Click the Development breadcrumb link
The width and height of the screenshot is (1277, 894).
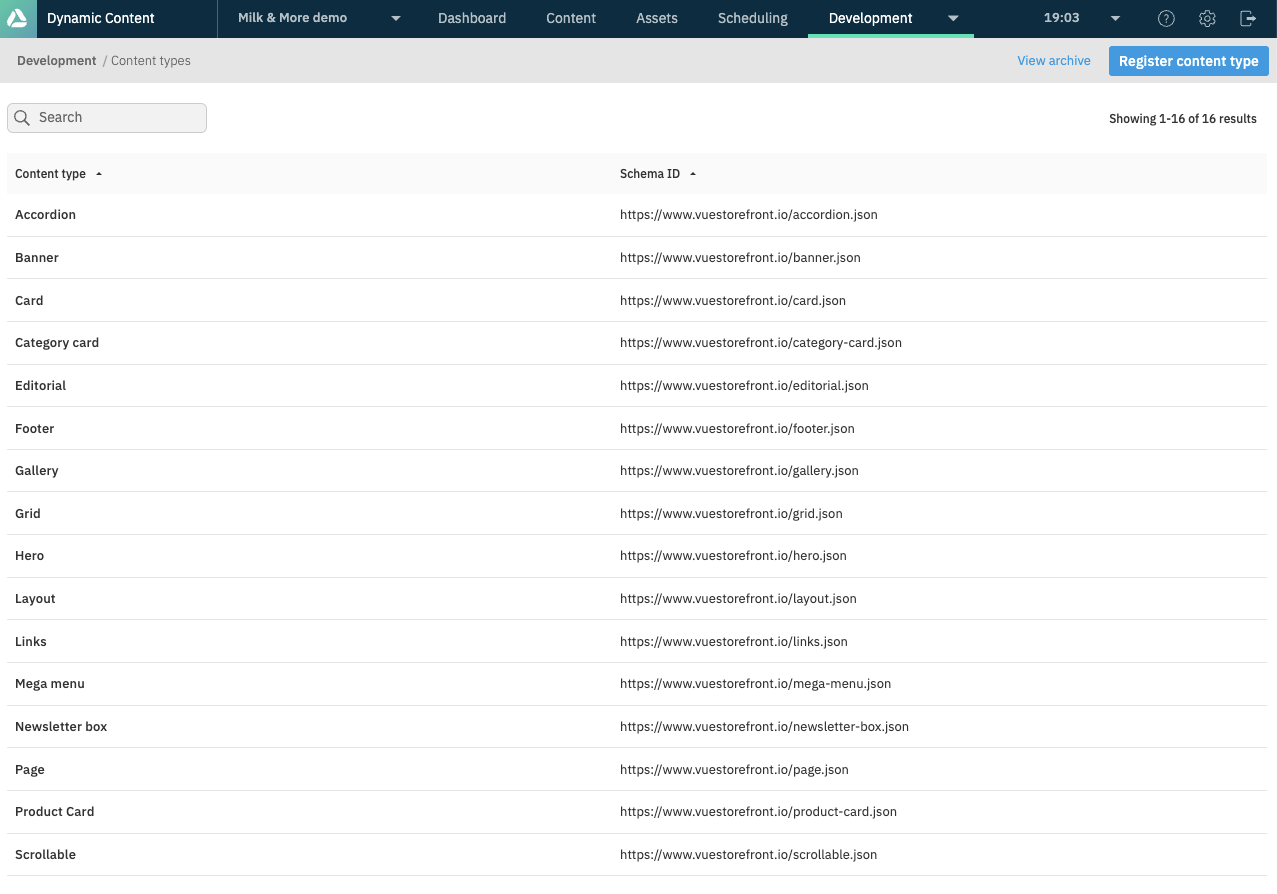coord(56,60)
